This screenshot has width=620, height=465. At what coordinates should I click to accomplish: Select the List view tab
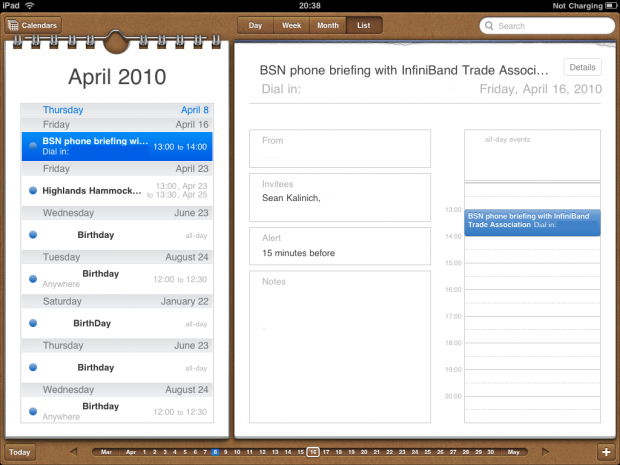tap(364, 25)
